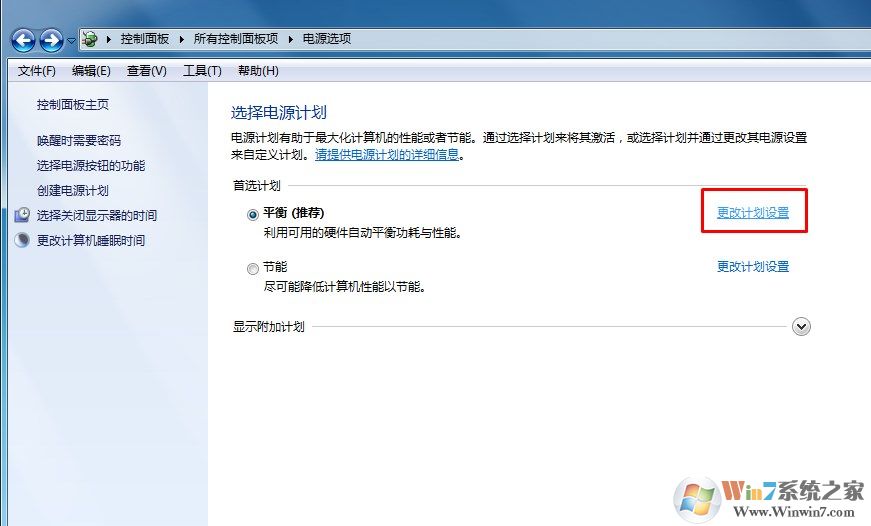871x526 pixels.
Task: Click the Back navigation arrow
Action: coord(23,40)
